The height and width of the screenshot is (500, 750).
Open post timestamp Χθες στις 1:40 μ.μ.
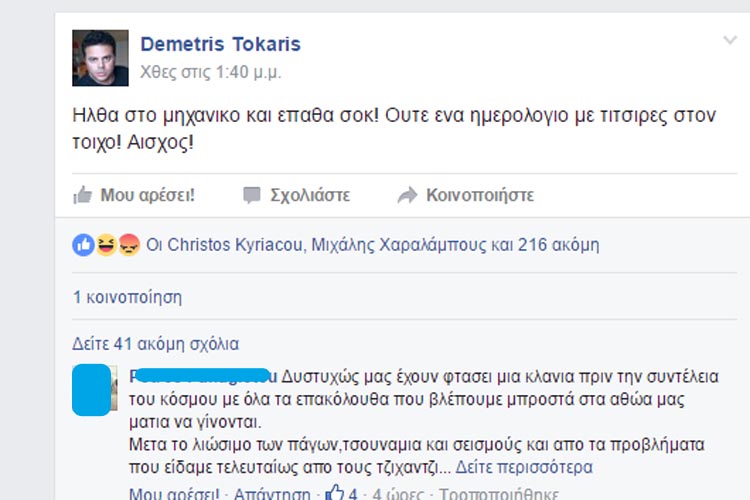click(x=210, y=72)
